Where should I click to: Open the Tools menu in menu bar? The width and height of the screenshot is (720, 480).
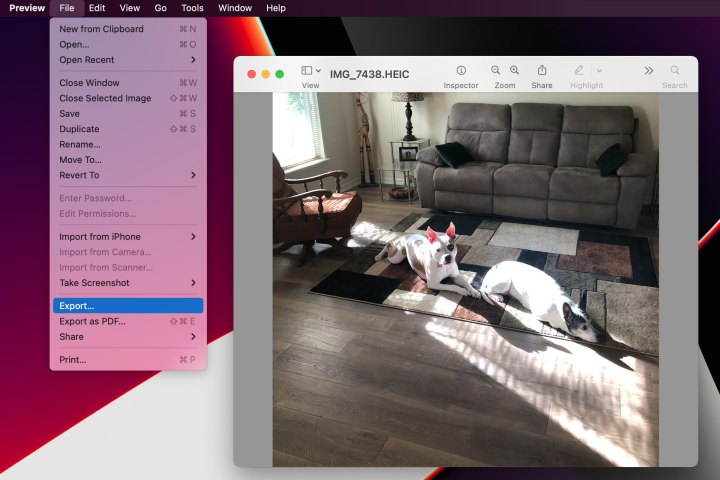(x=192, y=8)
